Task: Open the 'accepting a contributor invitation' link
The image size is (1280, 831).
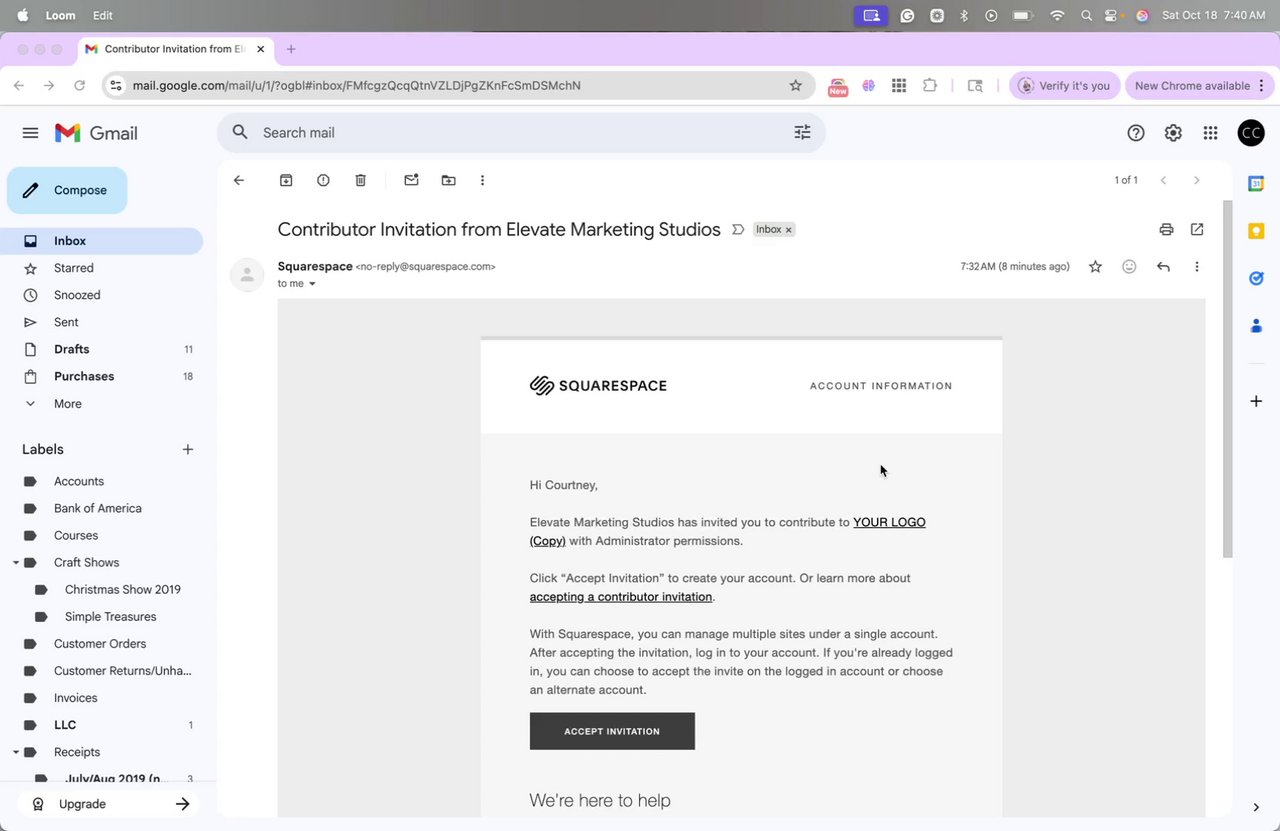Action: (621, 597)
